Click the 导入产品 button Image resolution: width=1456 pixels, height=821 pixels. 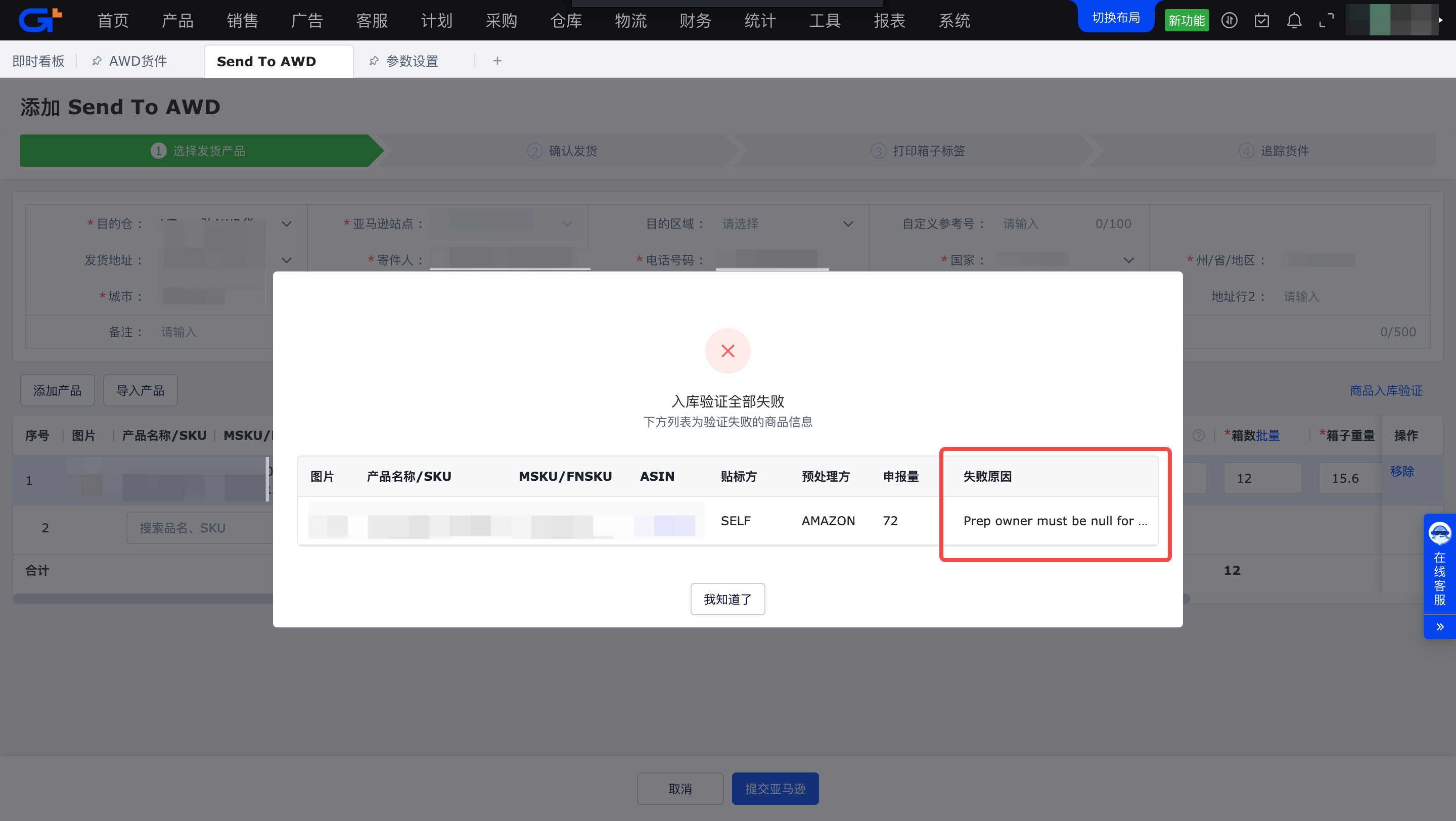click(x=140, y=390)
